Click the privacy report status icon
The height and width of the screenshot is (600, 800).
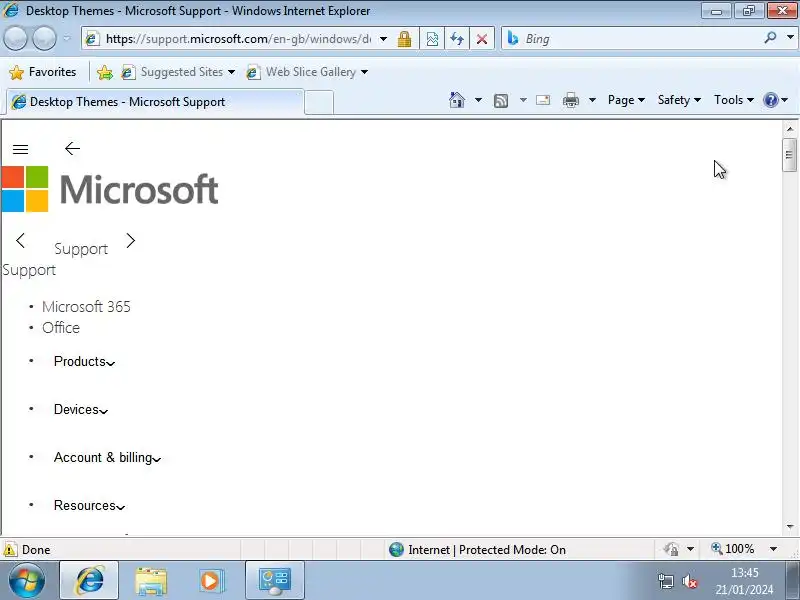(671, 549)
